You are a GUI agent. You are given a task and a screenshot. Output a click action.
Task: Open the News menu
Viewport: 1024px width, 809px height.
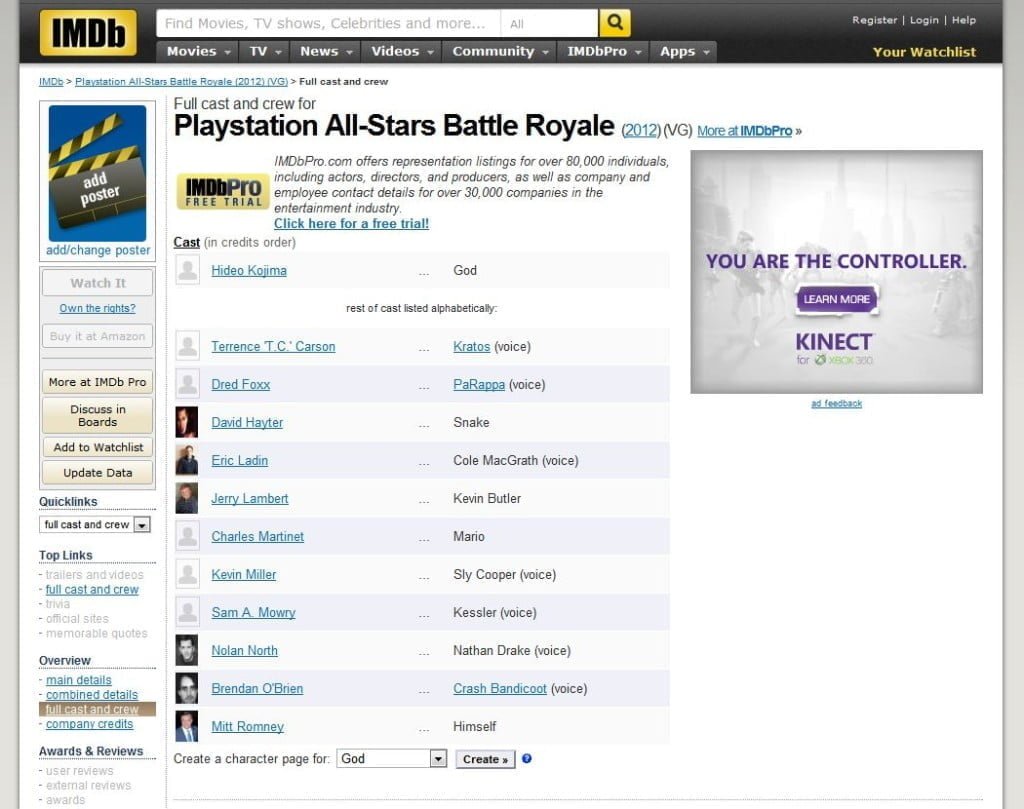pos(326,52)
